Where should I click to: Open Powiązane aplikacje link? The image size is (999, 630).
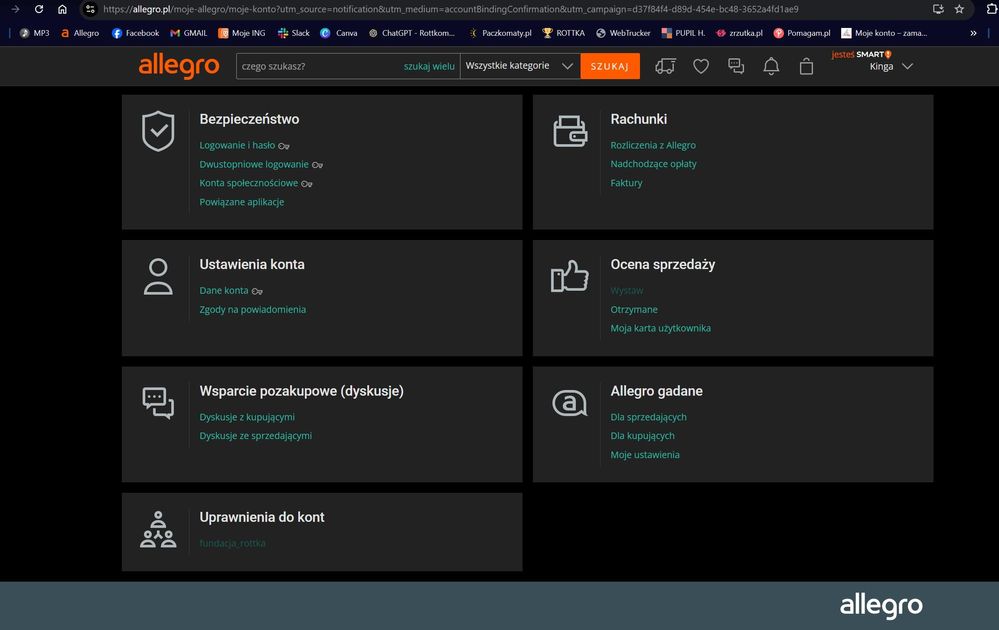coord(241,202)
